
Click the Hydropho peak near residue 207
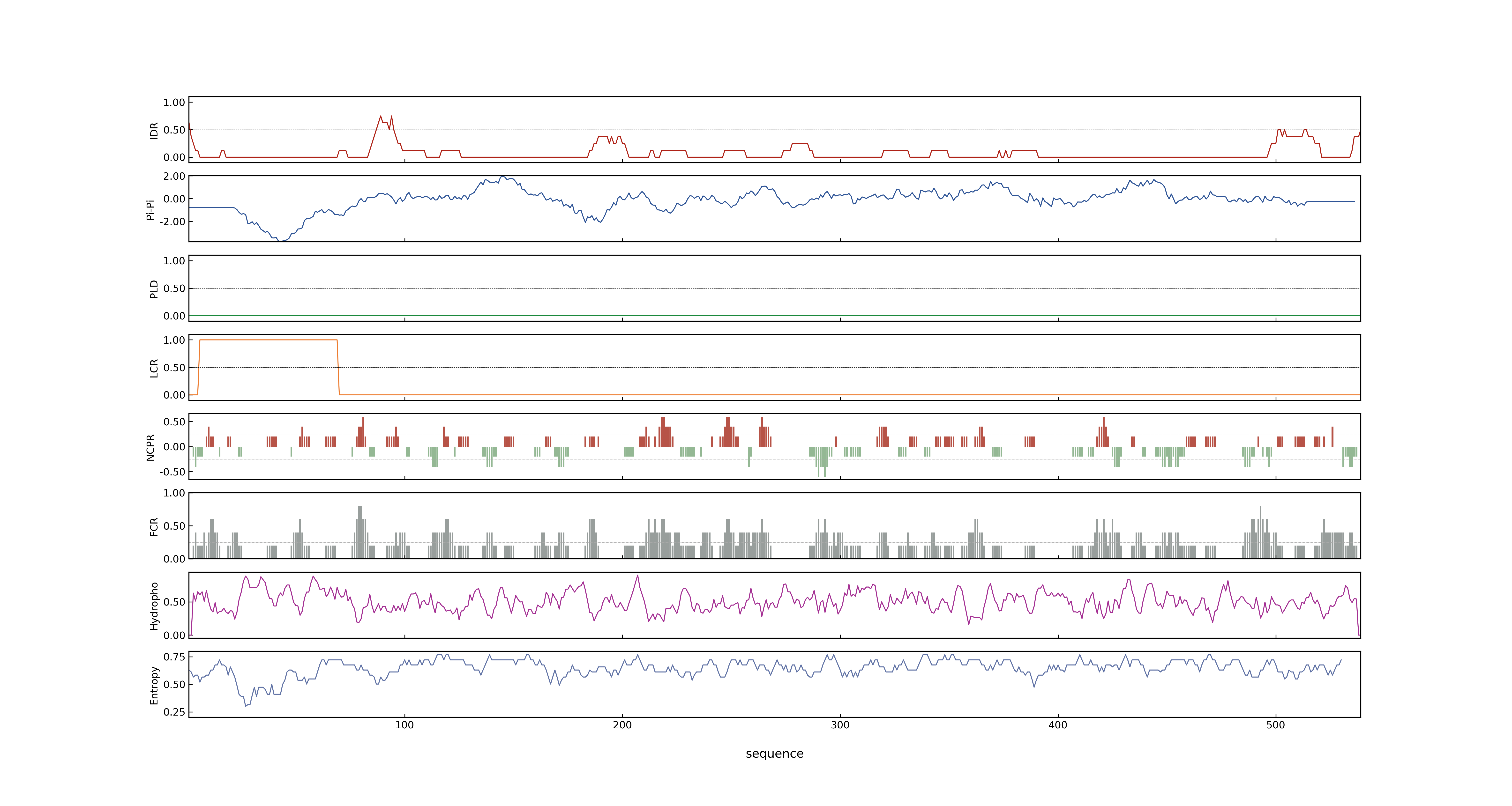(637, 576)
